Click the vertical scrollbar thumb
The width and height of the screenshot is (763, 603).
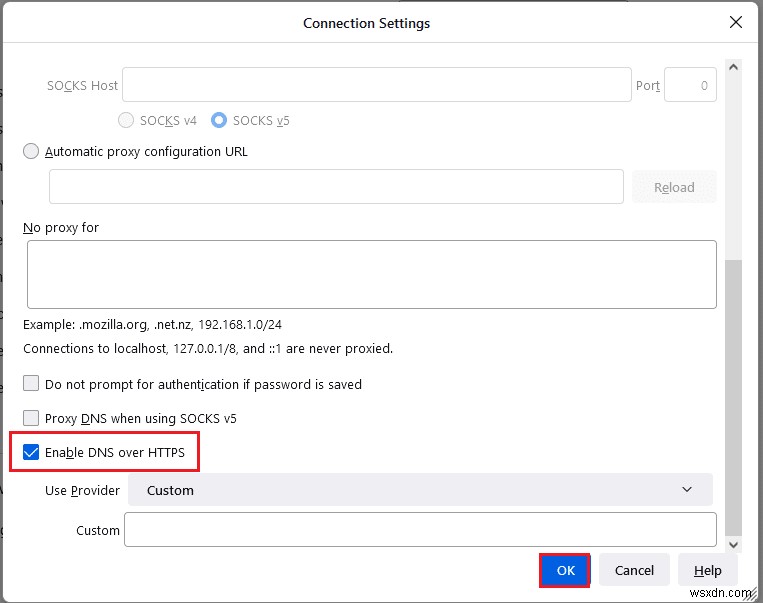pos(733,398)
